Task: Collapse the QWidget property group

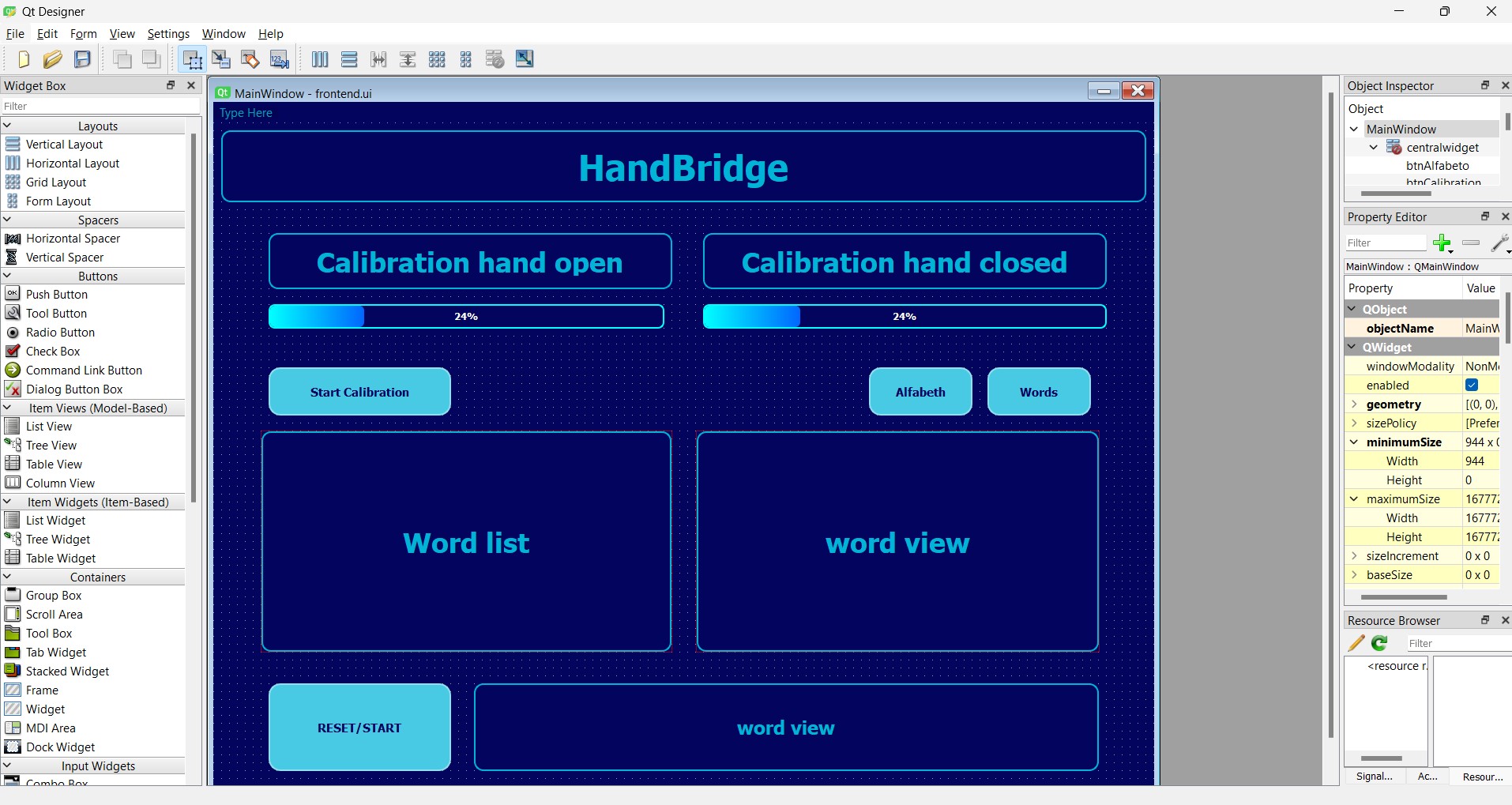Action: 1352,347
